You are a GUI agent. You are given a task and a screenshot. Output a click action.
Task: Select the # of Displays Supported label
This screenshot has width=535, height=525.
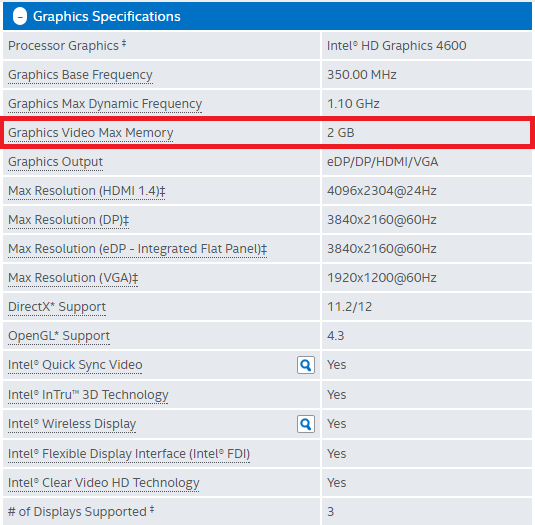coord(81,511)
